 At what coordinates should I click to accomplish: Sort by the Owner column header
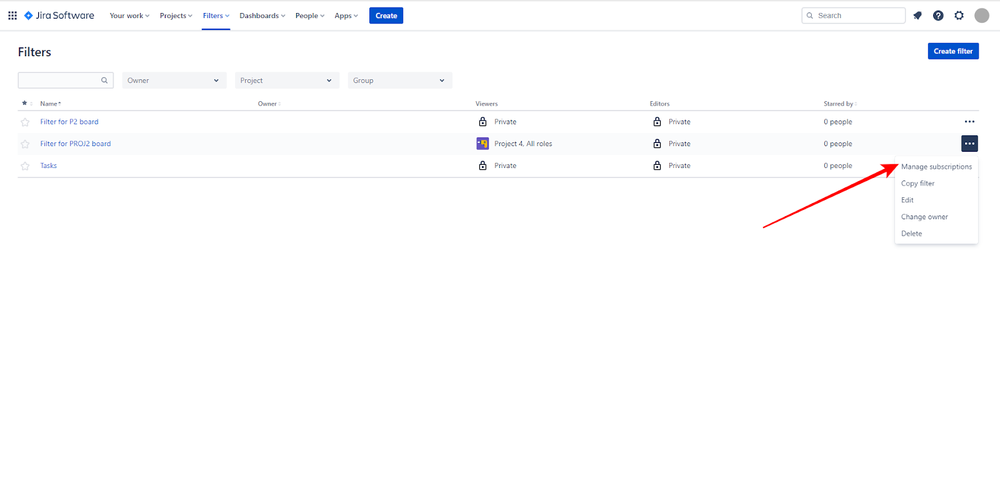(268, 103)
